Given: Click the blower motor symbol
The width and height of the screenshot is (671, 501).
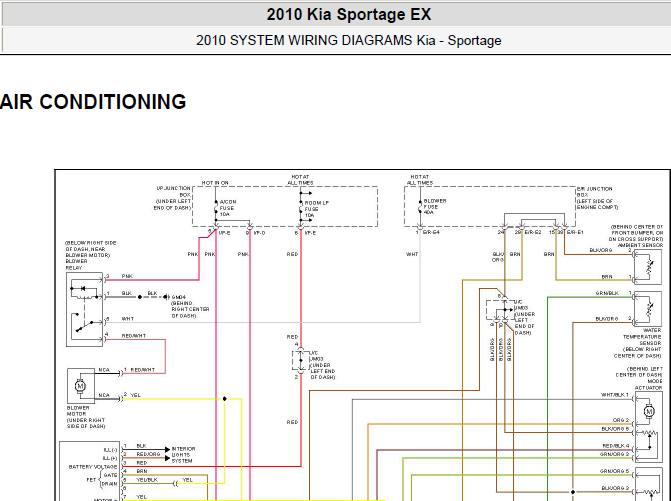Looking at the screenshot, I should pyautogui.click(x=80, y=386).
